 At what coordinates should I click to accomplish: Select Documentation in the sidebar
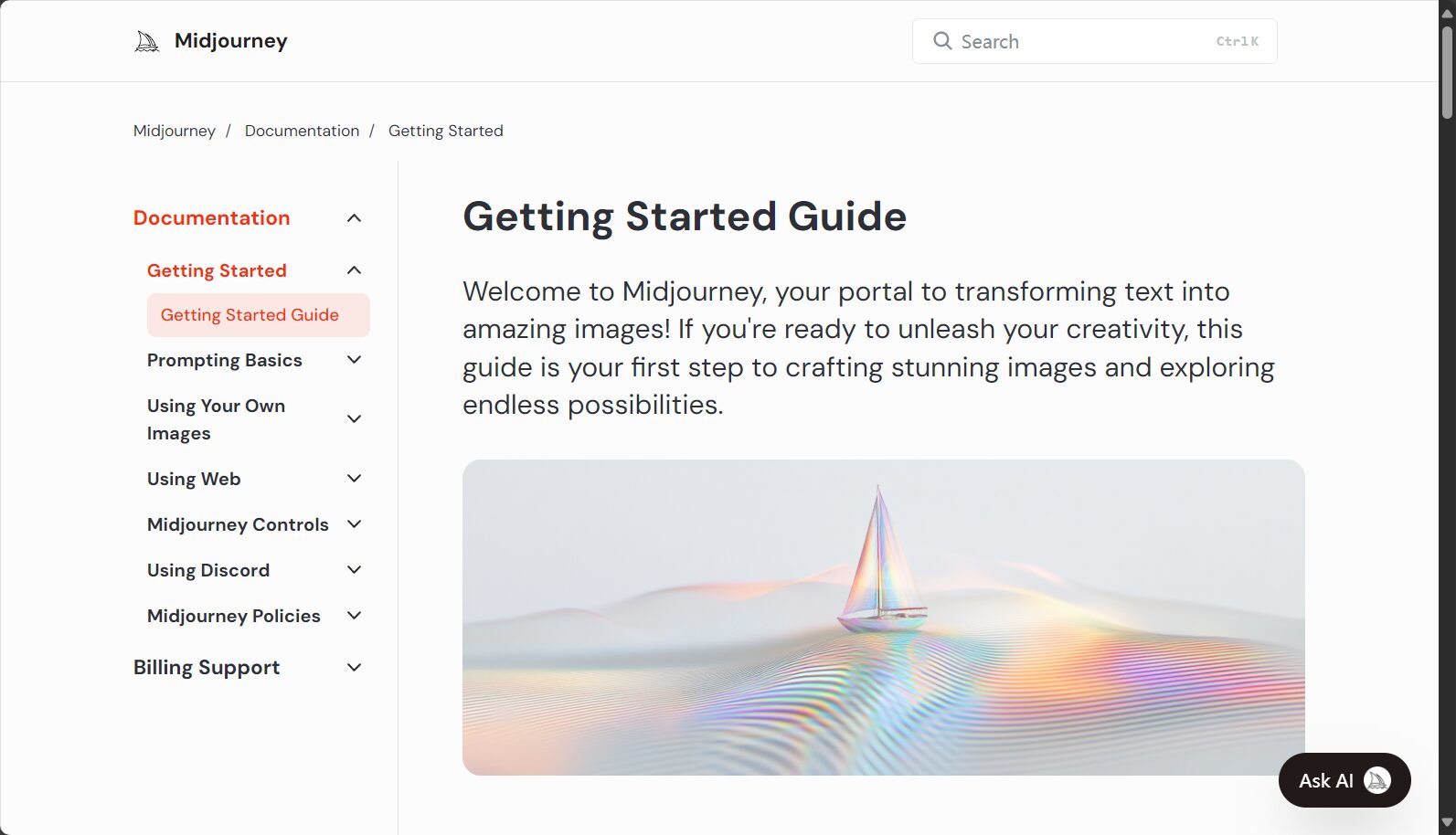[211, 218]
